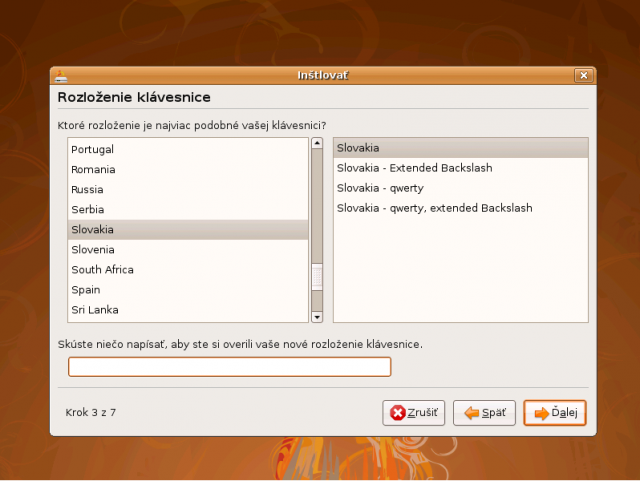Select Slovakia in the left list
Viewport: 640px width, 481px height.
click(188, 229)
